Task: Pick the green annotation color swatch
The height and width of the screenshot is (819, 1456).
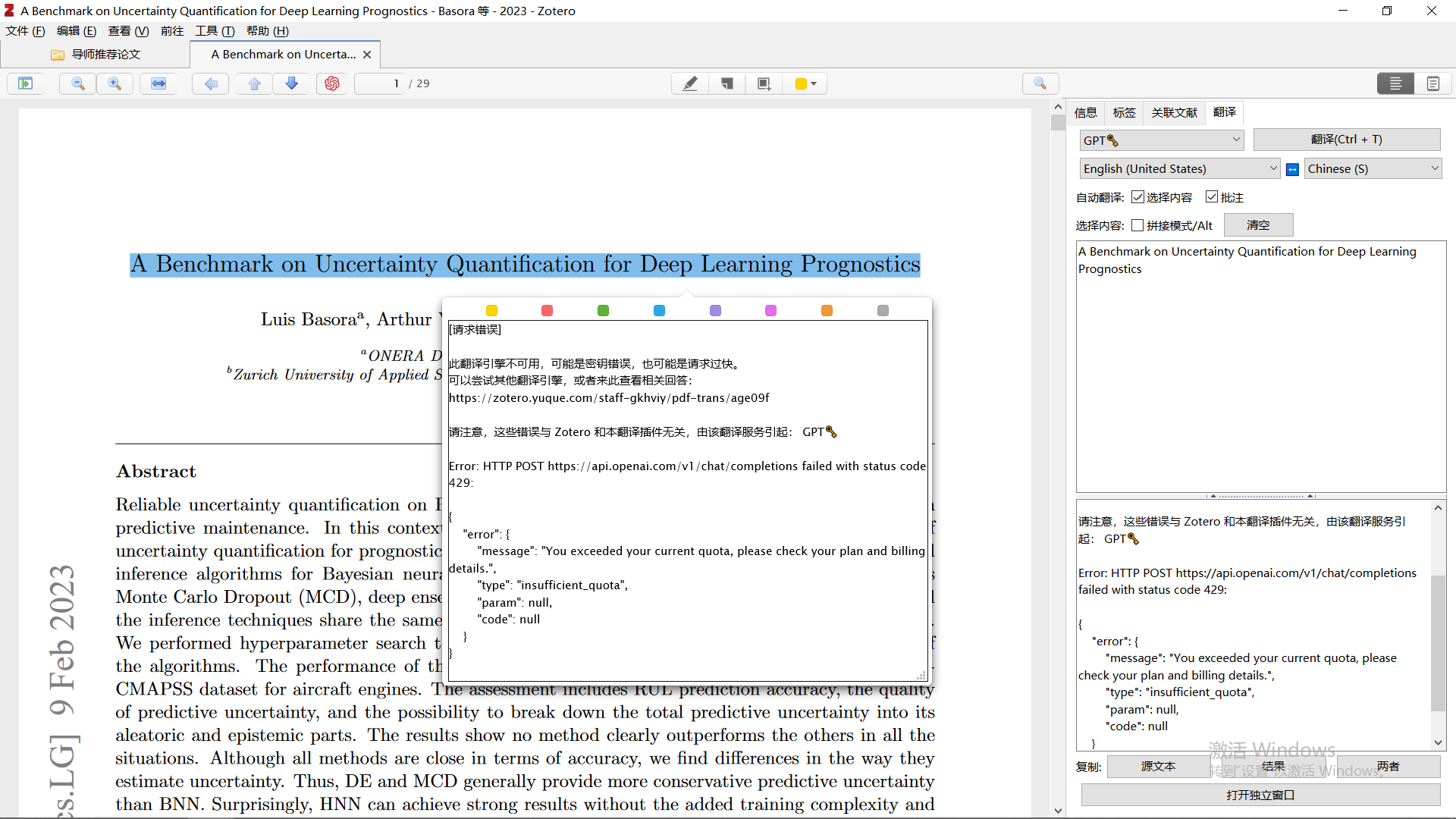Action: (603, 311)
